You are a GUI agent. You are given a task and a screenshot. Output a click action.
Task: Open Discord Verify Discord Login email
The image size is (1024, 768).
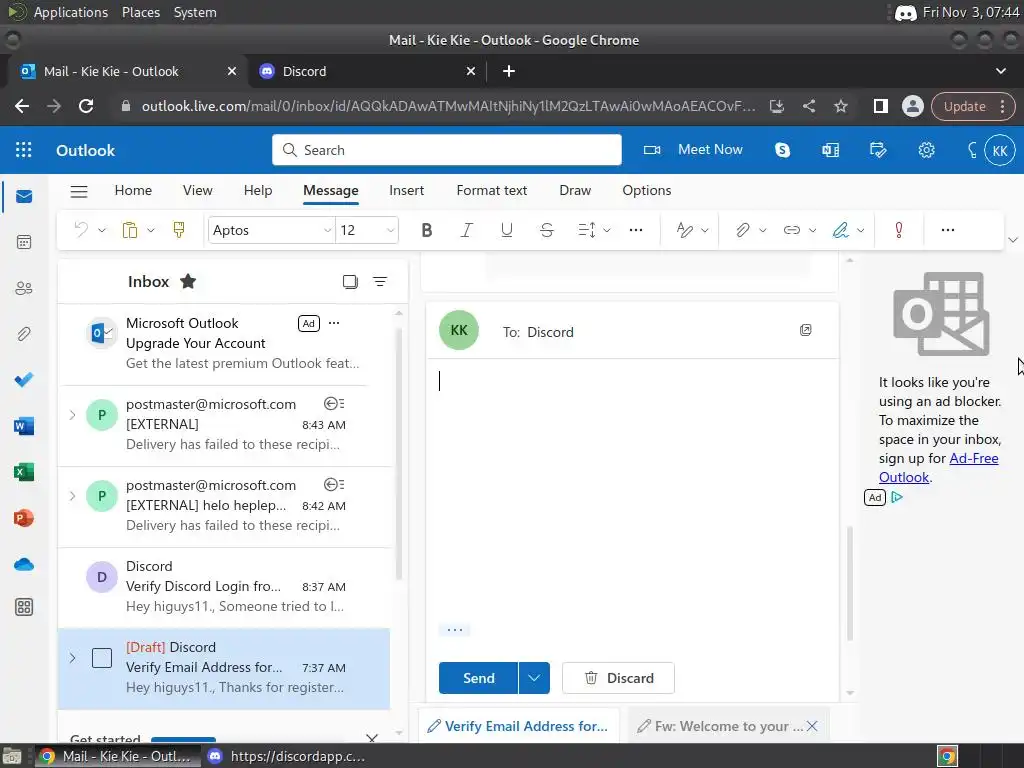(x=225, y=586)
